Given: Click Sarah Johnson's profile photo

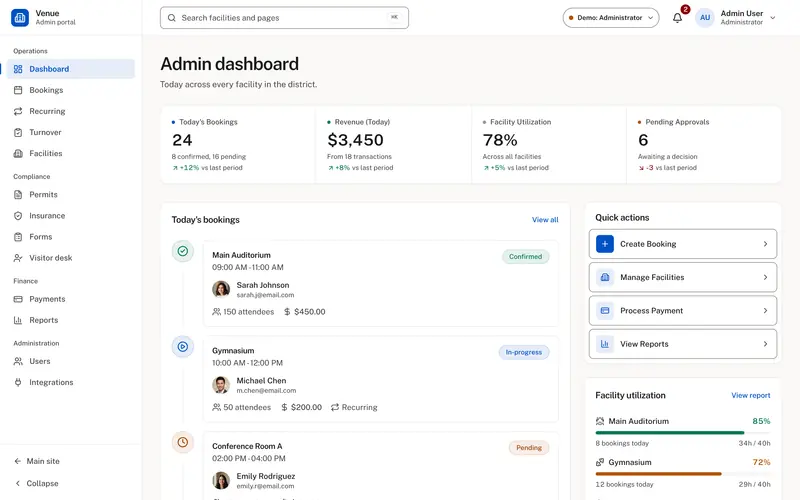Looking at the screenshot, I should (221, 289).
